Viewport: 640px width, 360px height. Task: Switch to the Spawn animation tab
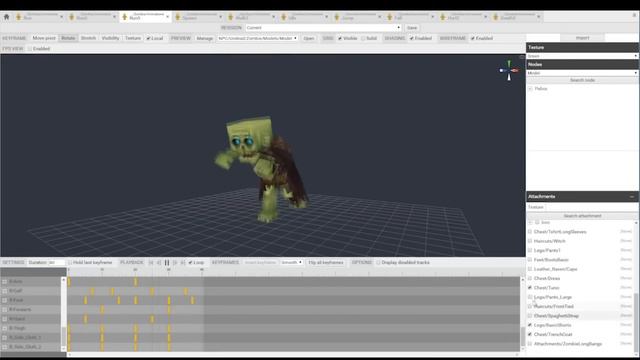coord(198,17)
